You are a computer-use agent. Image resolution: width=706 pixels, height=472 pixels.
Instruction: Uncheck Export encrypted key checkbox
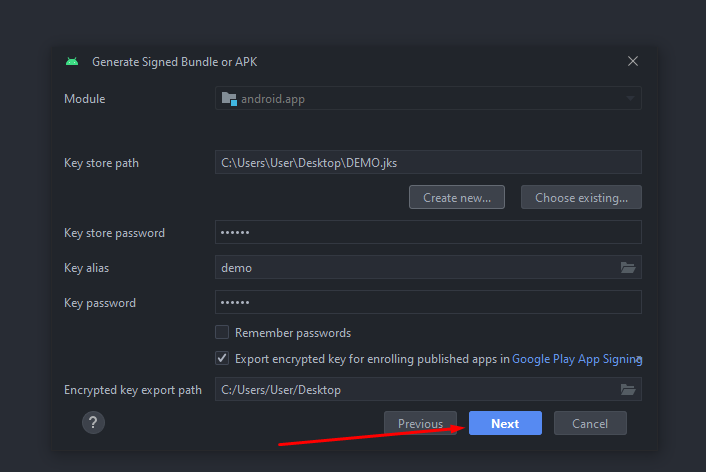click(x=222, y=358)
